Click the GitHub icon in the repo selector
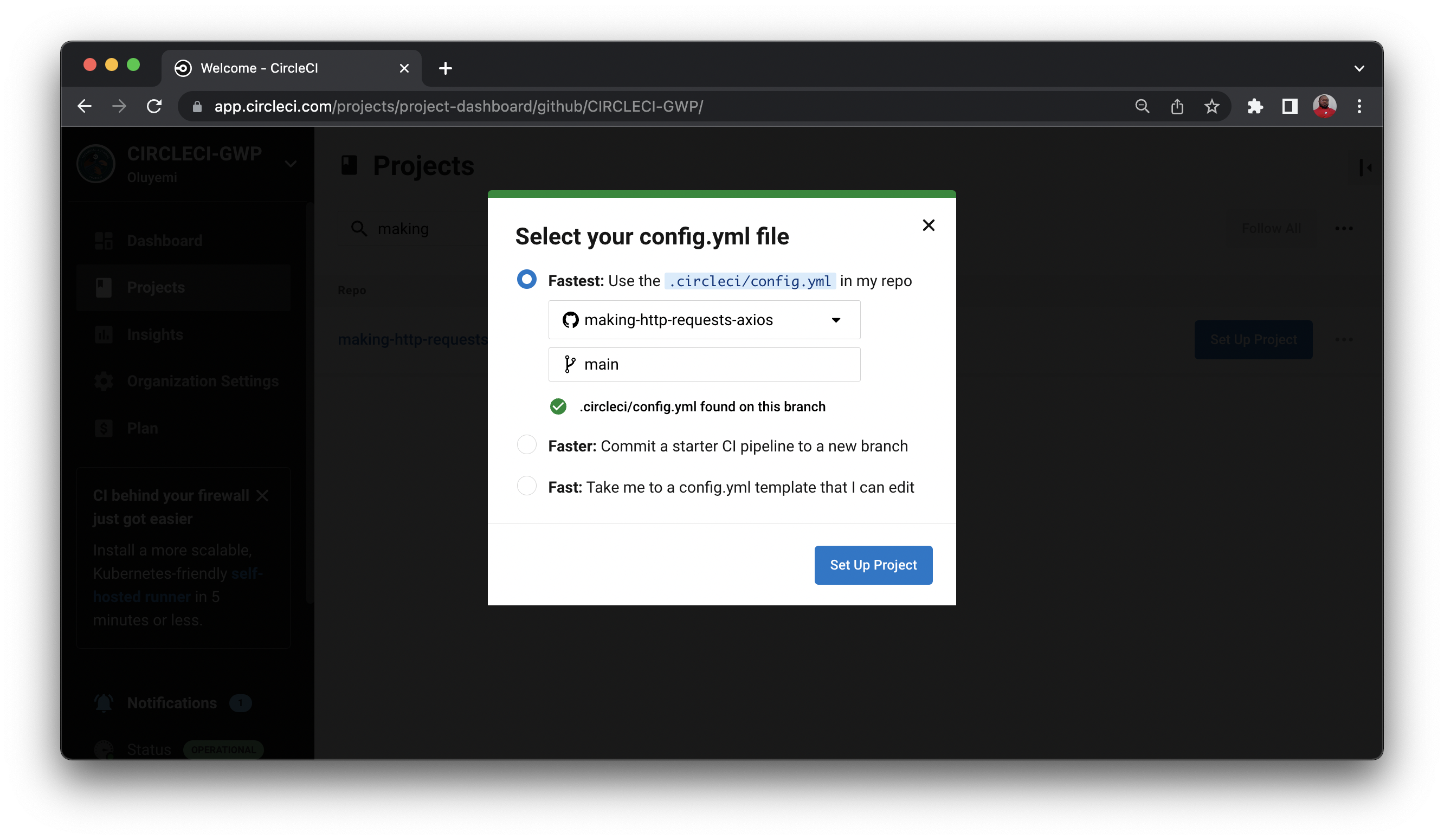Image resolution: width=1444 pixels, height=840 pixels. 570,320
